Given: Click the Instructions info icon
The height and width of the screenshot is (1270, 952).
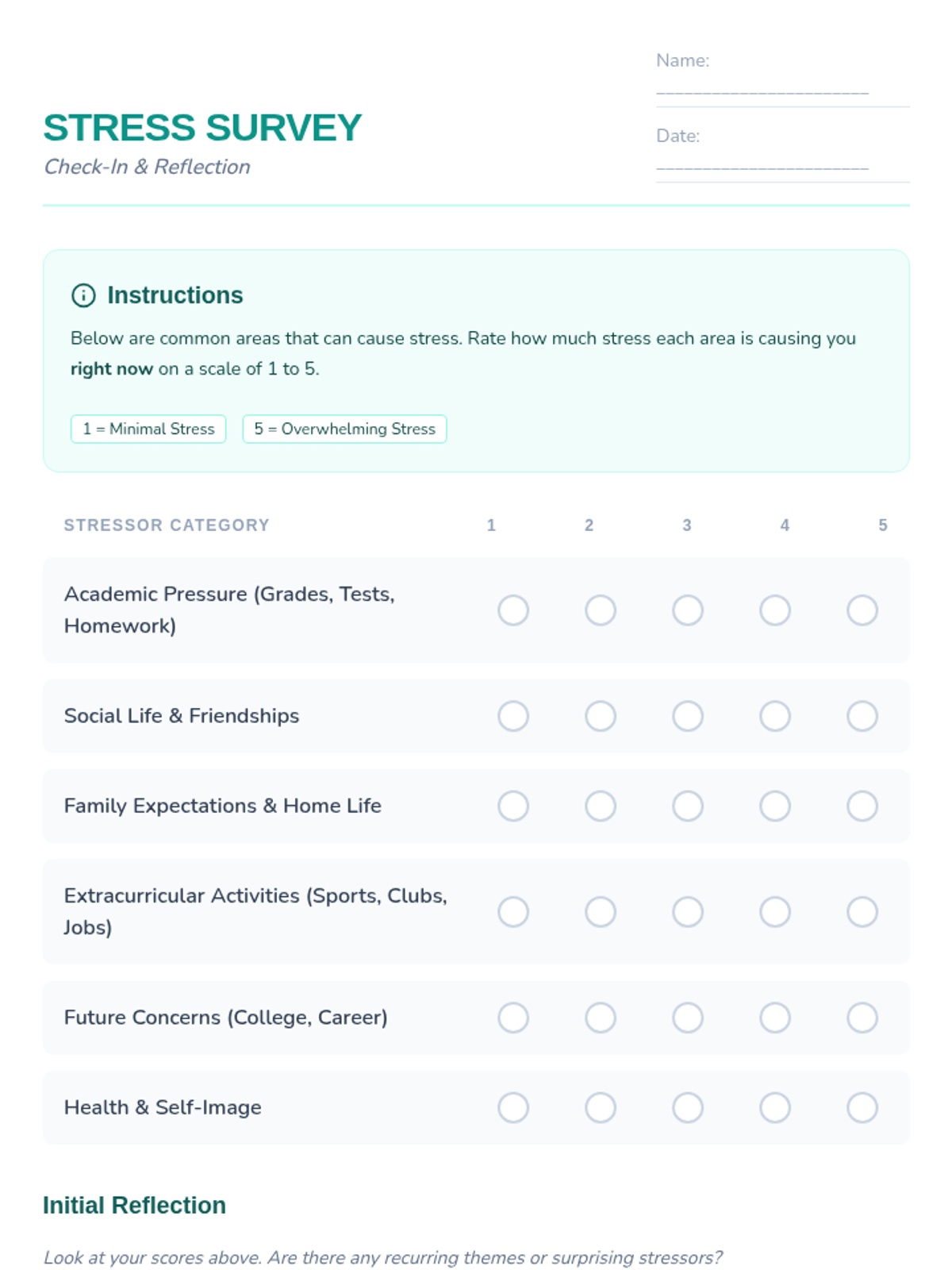Looking at the screenshot, I should click(83, 295).
